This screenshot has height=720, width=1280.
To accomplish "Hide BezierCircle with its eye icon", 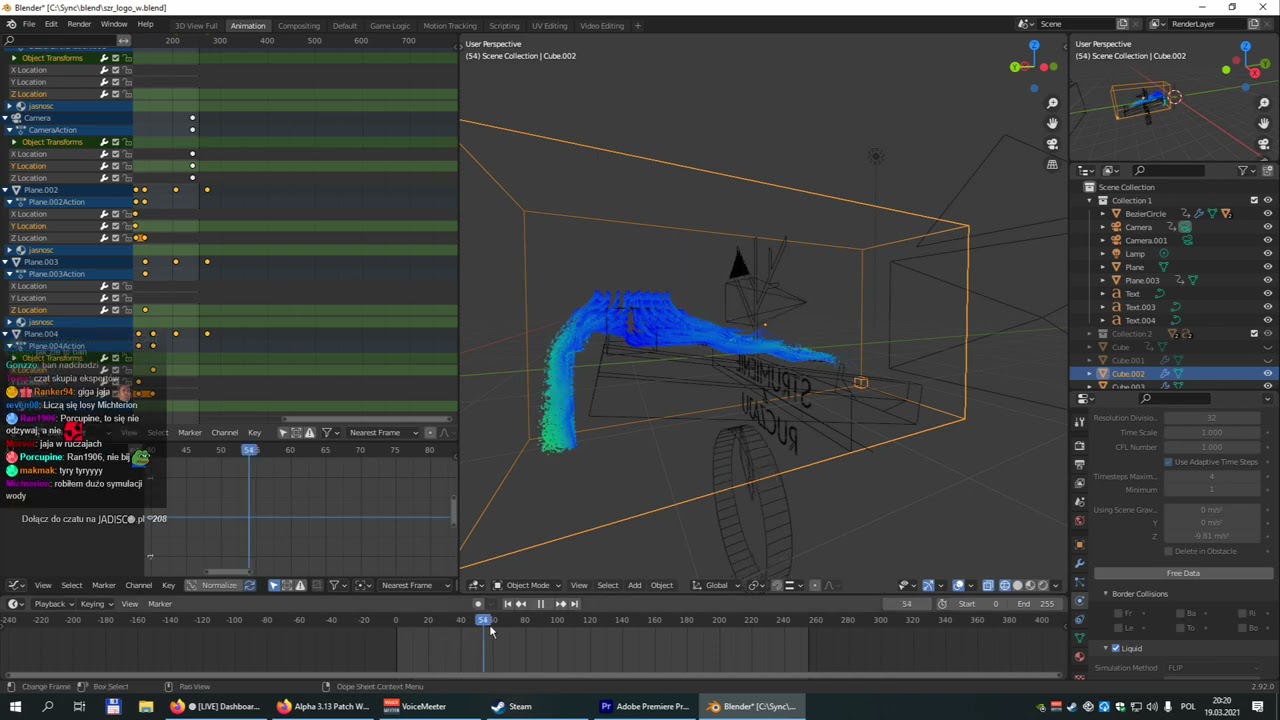I will (x=1267, y=214).
